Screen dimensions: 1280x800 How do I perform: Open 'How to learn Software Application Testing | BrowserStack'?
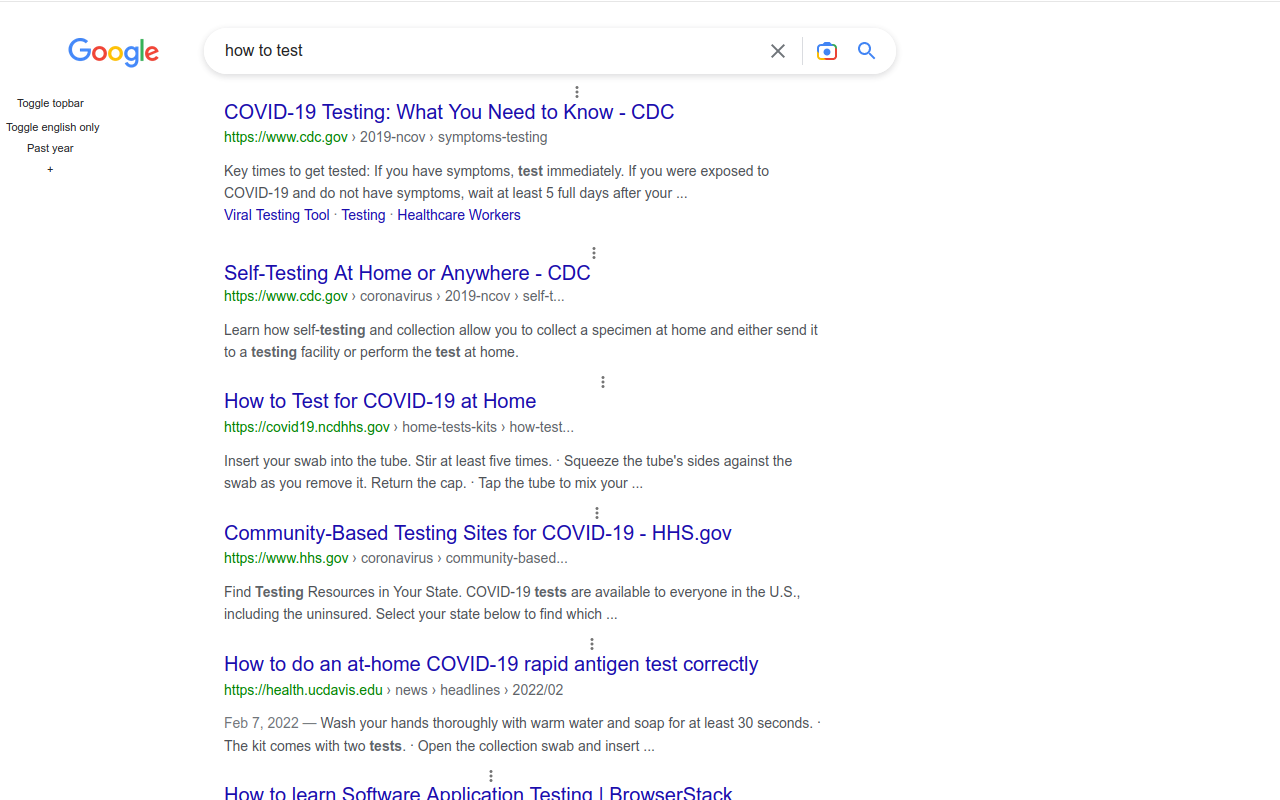[x=478, y=792]
